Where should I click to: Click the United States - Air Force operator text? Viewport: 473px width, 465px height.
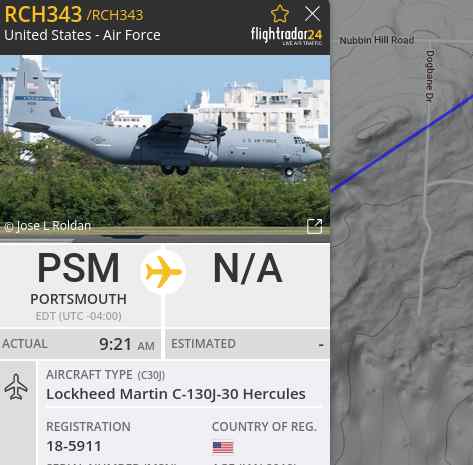click(82, 35)
